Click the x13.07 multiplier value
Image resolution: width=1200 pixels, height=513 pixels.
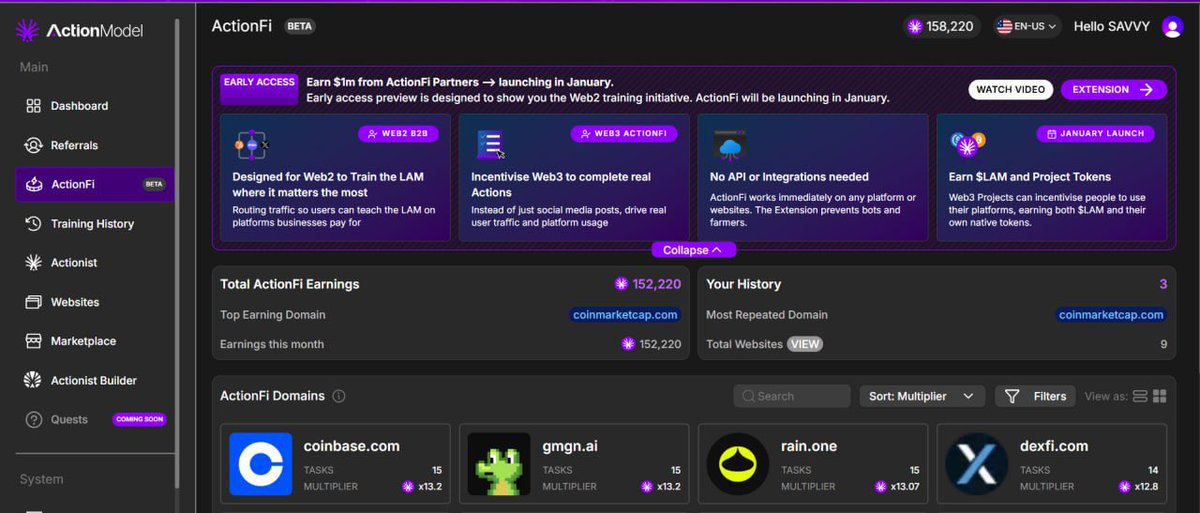pyautogui.click(x=905, y=487)
